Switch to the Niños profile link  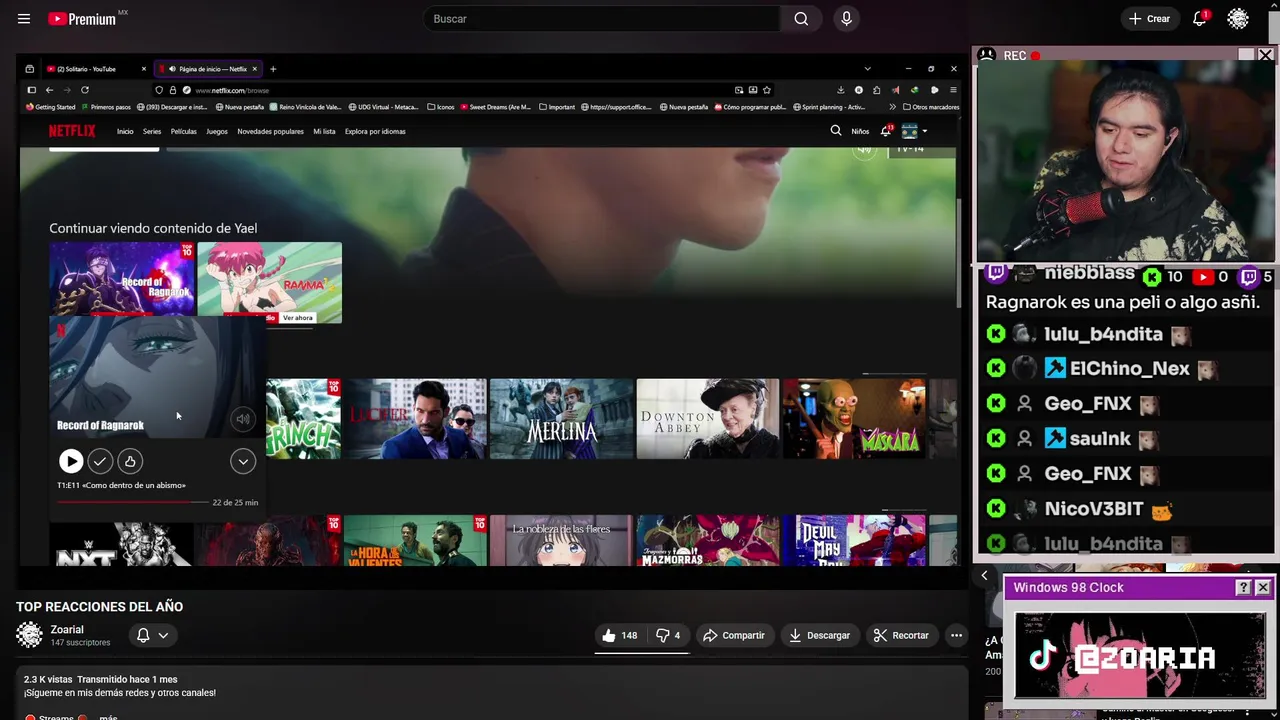860,131
